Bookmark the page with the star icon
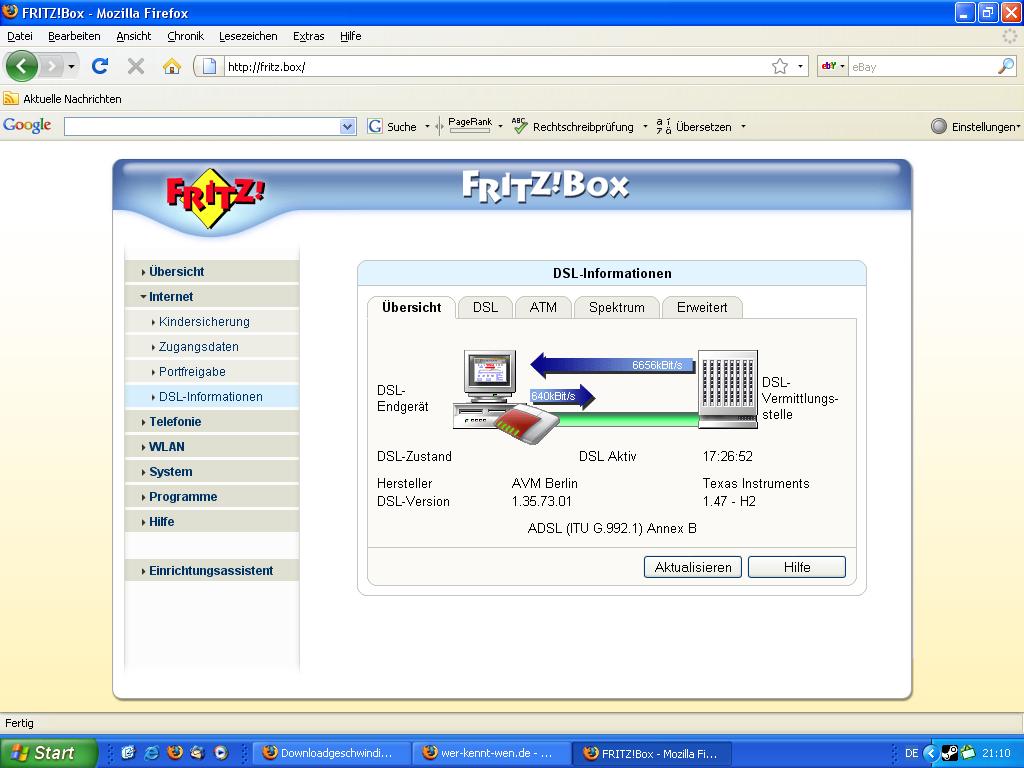 (x=780, y=67)
